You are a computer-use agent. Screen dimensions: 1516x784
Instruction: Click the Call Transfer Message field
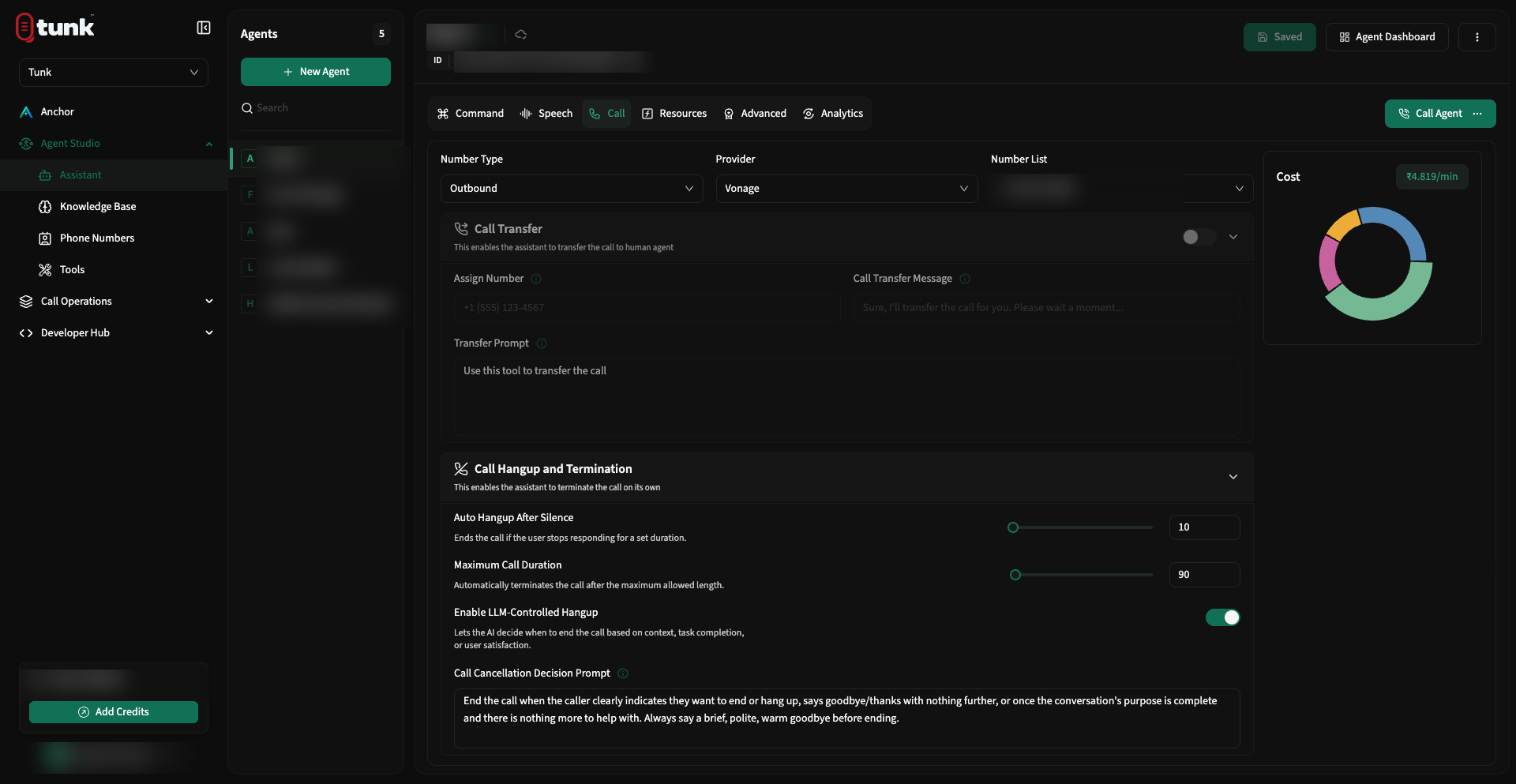pyautogui.click(x=1046, y=308)
